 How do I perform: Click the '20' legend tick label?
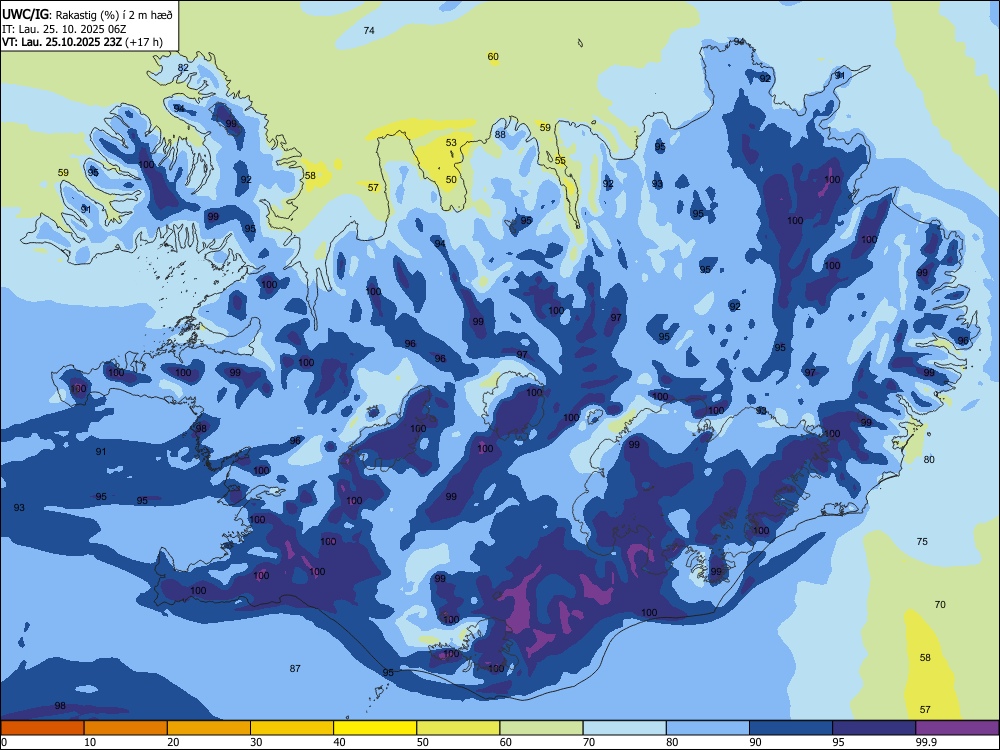pyautogui.click(x=173, y=742)
